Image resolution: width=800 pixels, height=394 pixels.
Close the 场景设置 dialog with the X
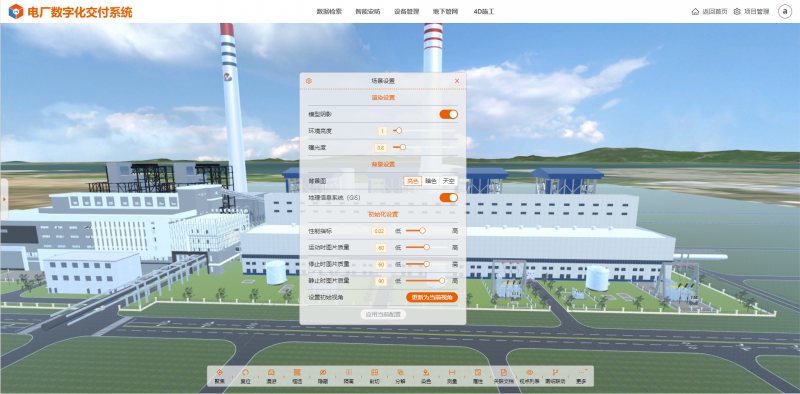457,81
